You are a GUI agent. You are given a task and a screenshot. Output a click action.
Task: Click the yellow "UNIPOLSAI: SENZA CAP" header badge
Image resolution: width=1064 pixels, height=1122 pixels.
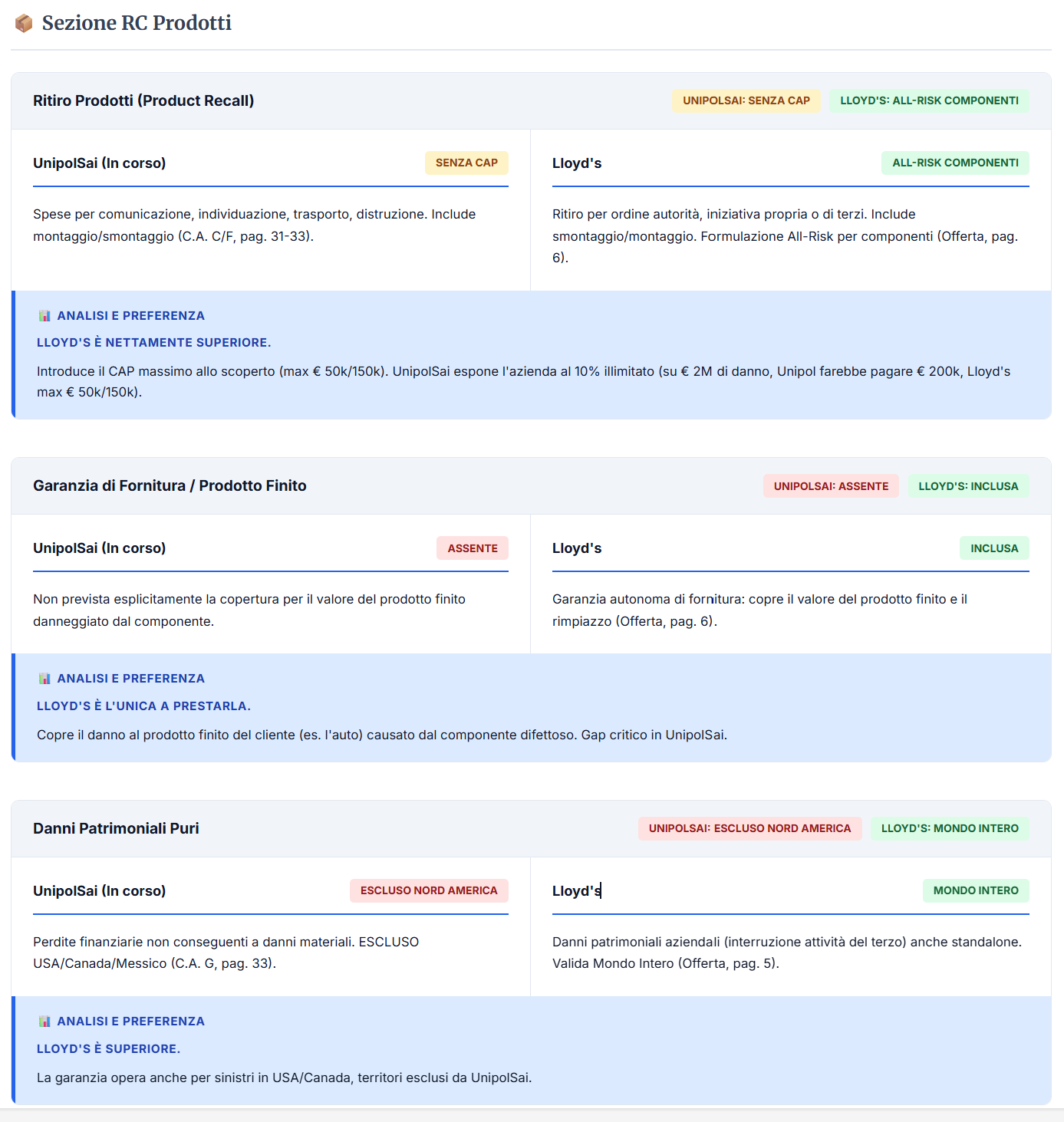[x=746, y=100]
